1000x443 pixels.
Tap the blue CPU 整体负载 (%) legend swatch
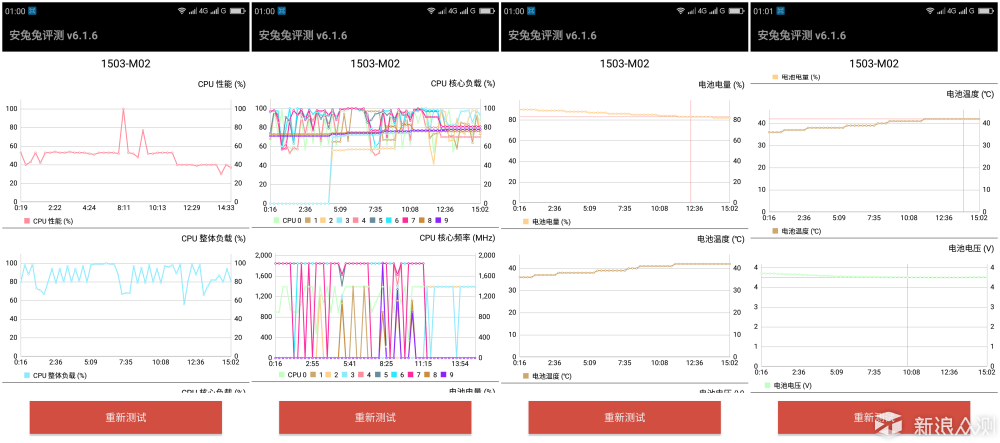(x=26, y=375)
